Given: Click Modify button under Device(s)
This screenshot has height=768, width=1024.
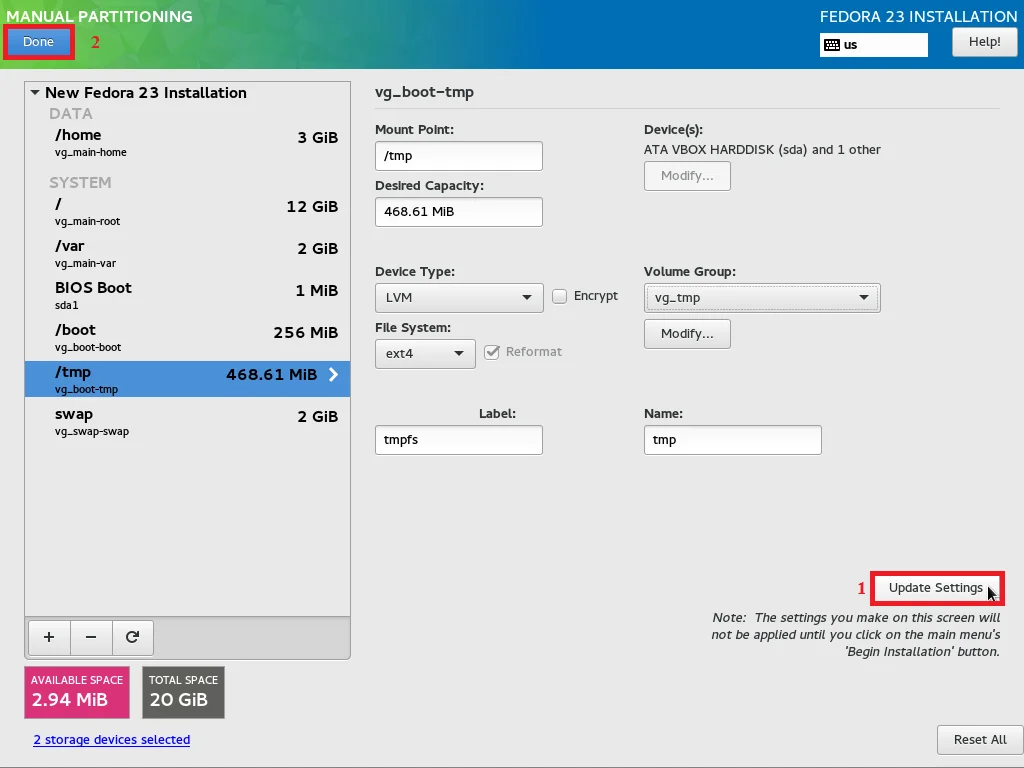Looking at the screenshot, I should tap(687, 176).
